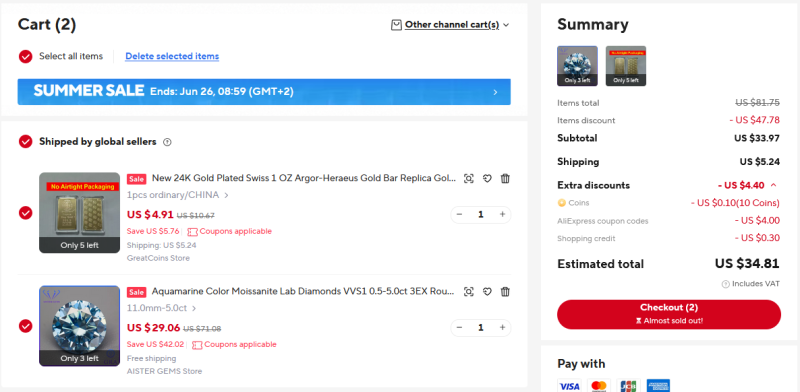
Task: Collapse Extra discounts section
Action: (773, 185)
